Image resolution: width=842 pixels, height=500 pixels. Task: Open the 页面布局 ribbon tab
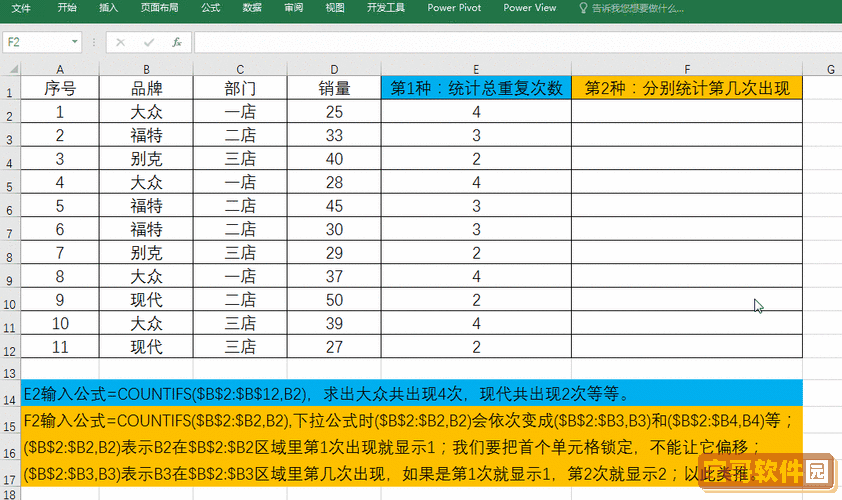(x=159, y=8)
